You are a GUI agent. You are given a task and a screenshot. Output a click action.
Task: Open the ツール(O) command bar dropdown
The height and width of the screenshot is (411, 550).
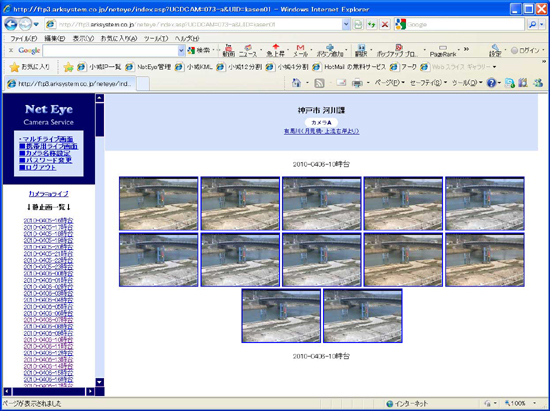pyautogui.click(x=467, y=83)
